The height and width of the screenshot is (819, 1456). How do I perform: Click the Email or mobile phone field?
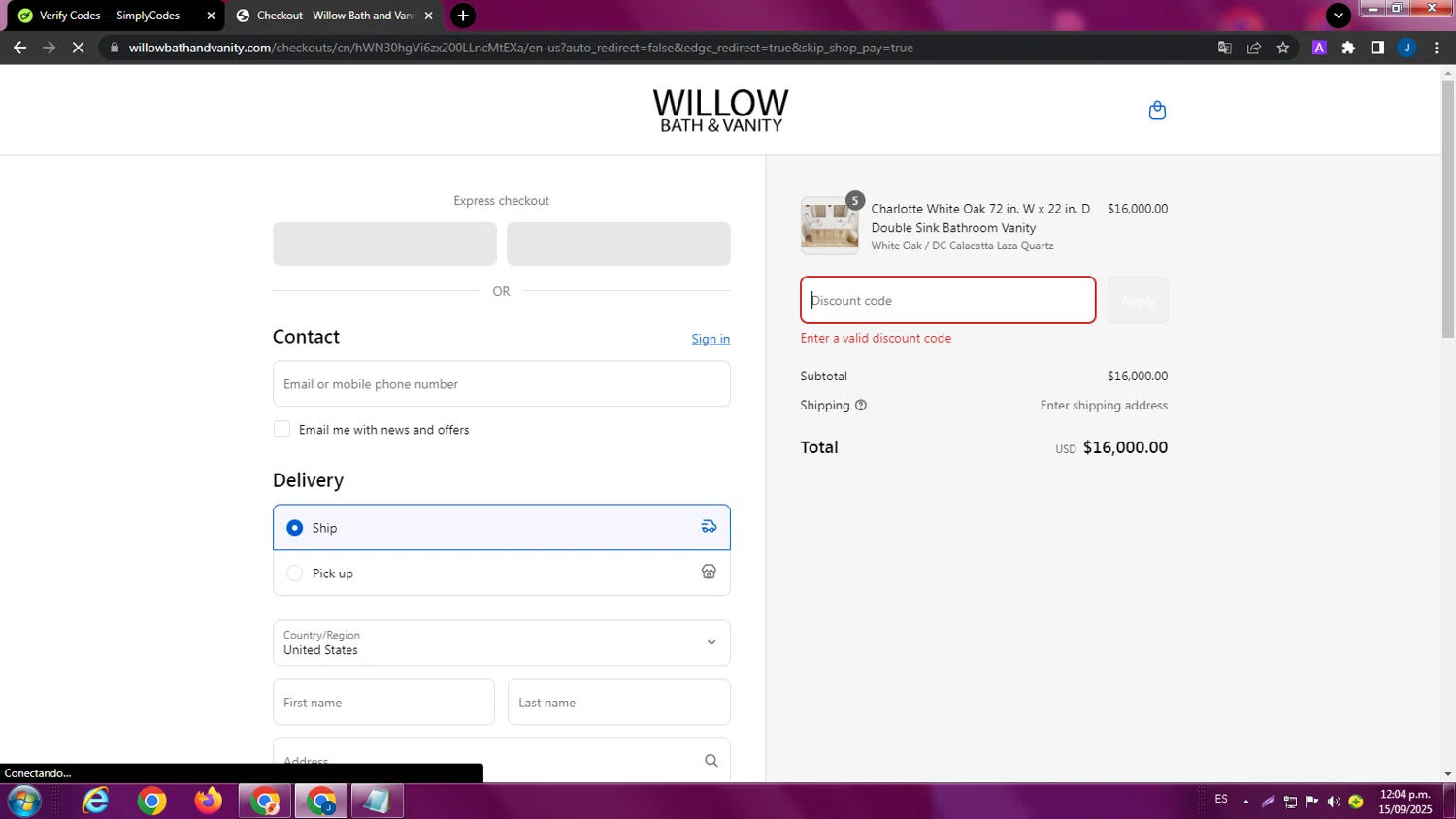[x=501, y=383]
